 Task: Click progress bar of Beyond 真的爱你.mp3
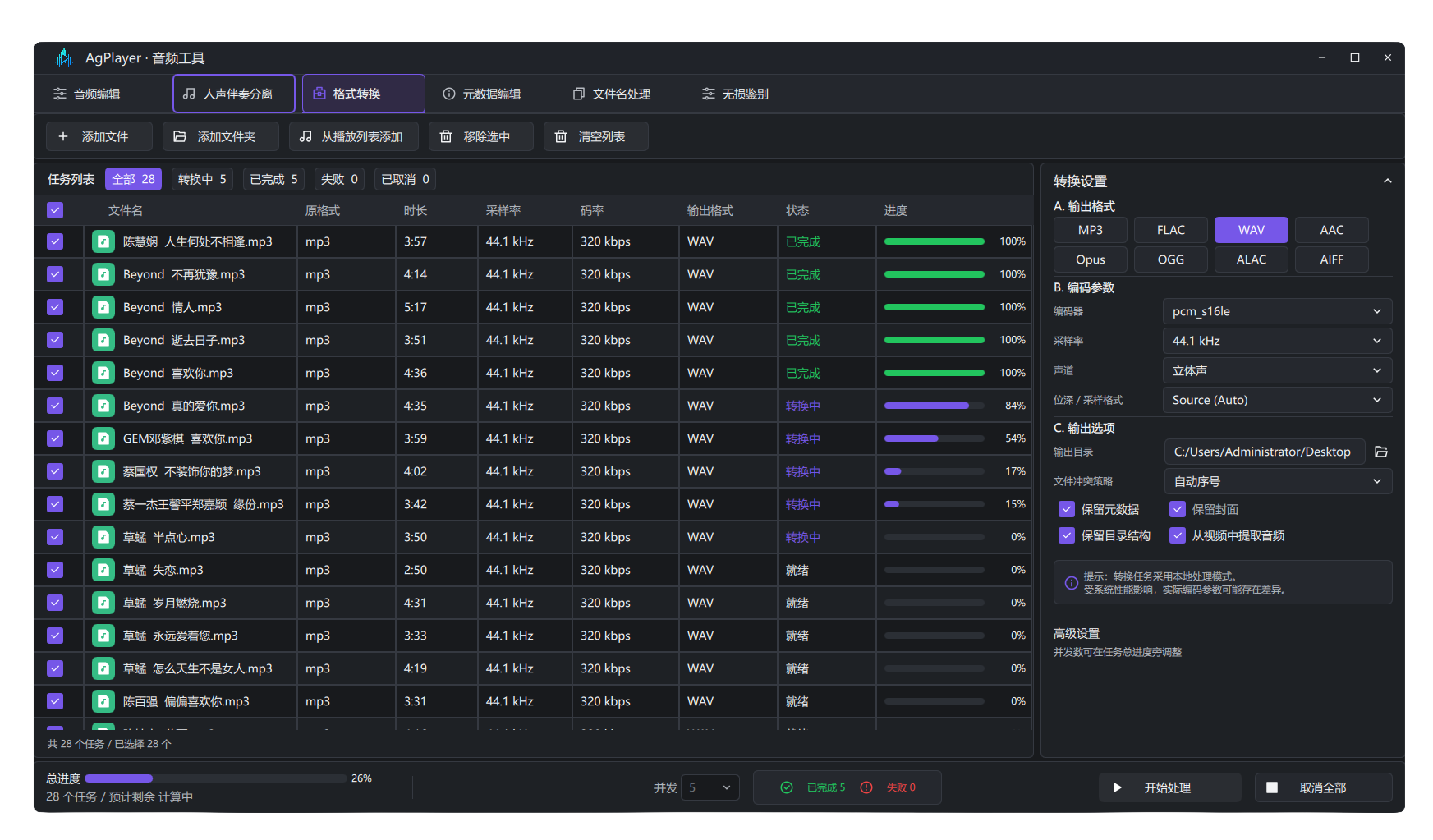[935, 406]
